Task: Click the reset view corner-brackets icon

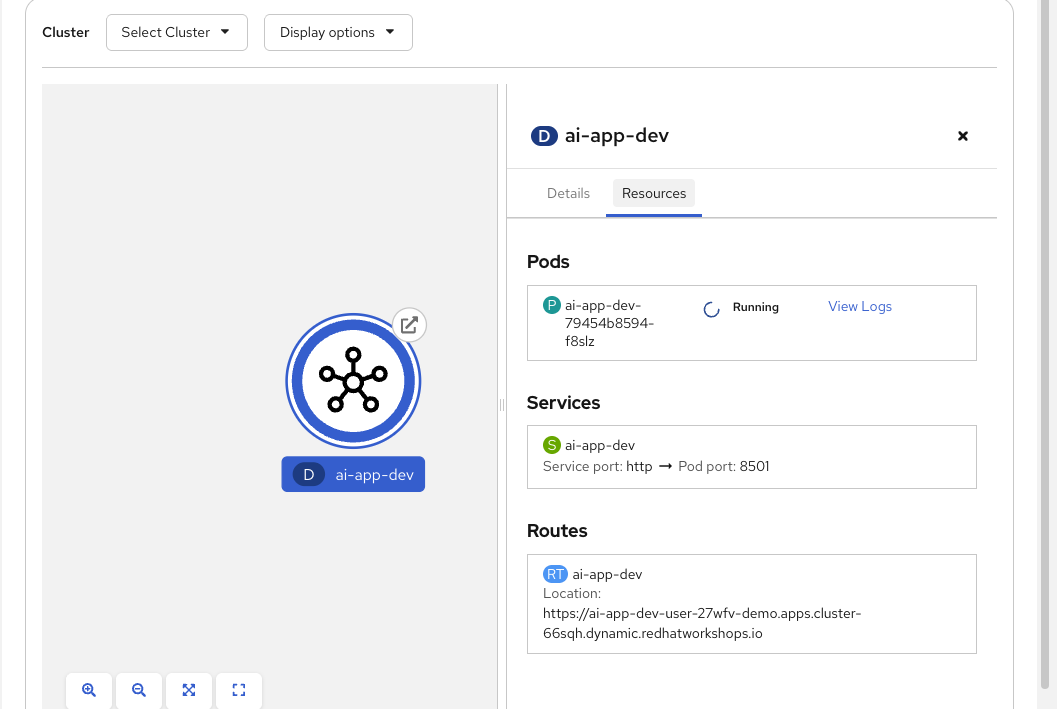Action: click(x=239, y=690)
